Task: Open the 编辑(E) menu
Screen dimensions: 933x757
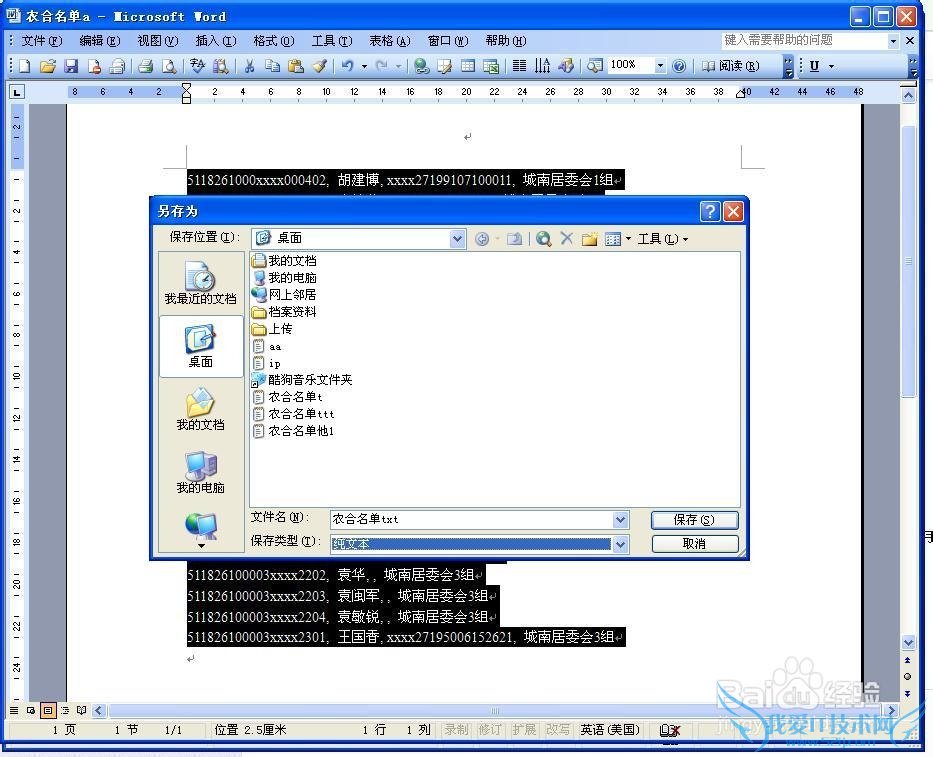Action: click(100, 40)
